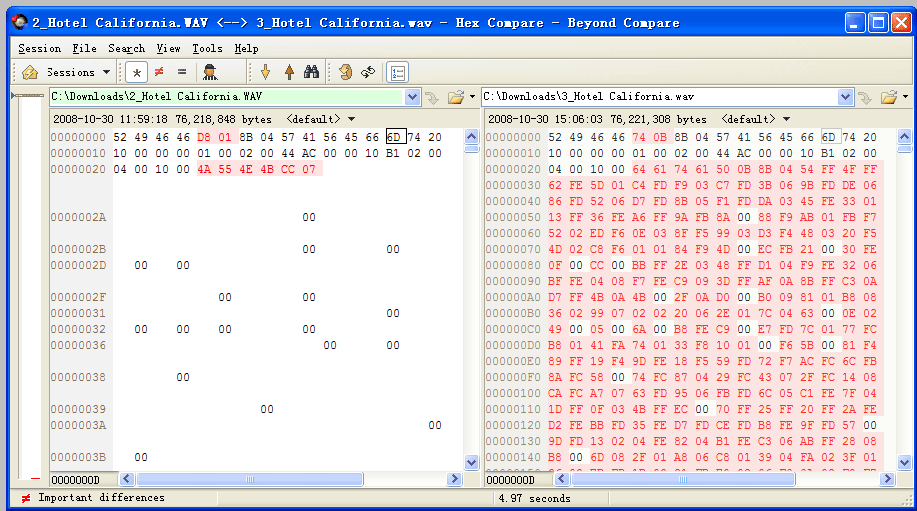Image resolution: width=917 pixels, height=511 pixels.
Task: Expand right file path history dropdown
Action: (x=845, y=97)
